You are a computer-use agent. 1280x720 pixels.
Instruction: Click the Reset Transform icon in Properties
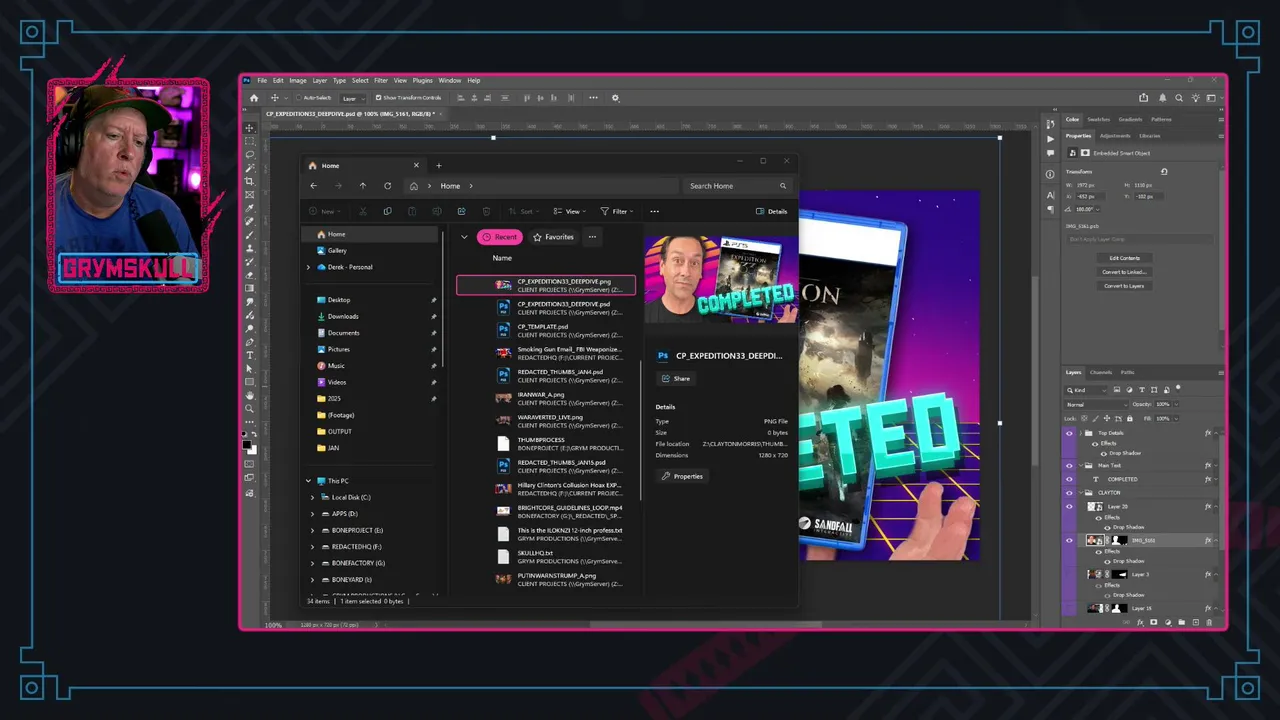[1164, 172]
